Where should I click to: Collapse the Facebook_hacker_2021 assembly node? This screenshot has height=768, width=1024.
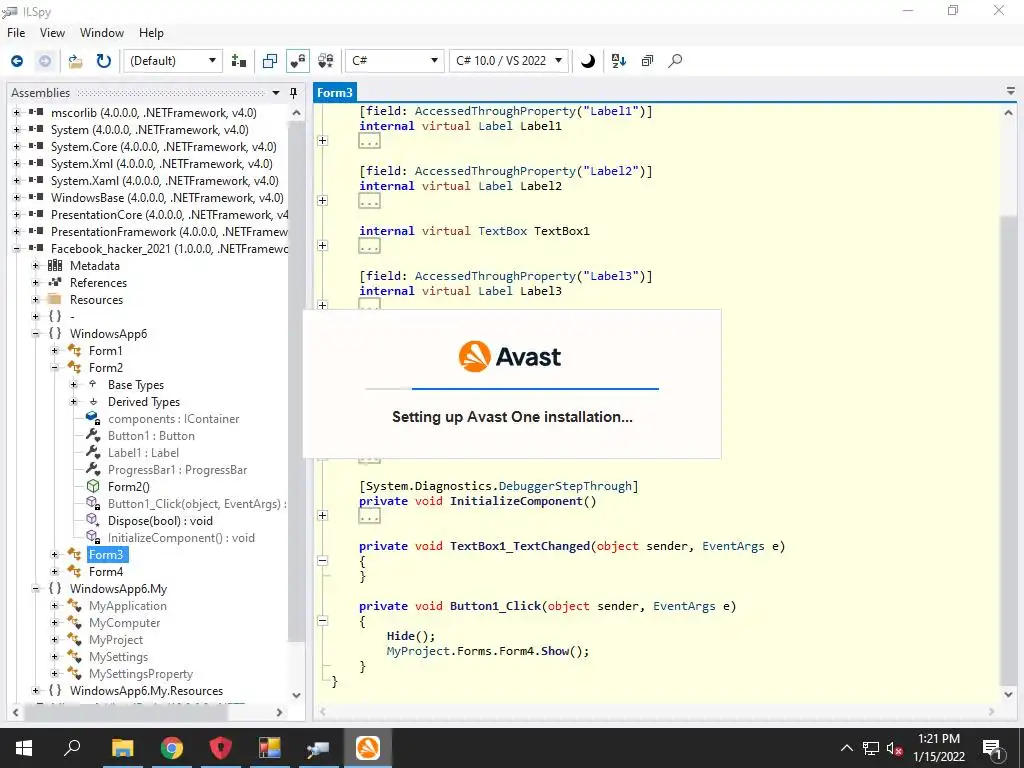[x=16, y=248]
